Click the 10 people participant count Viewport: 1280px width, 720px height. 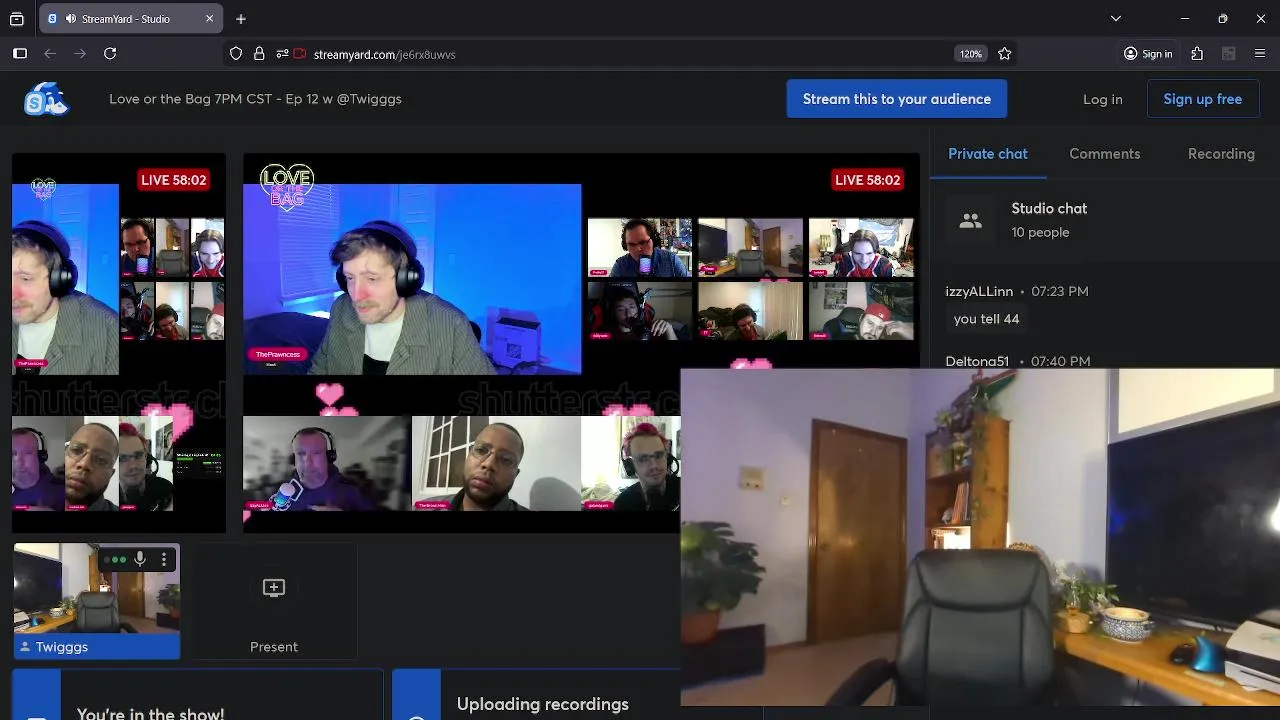1040,233
